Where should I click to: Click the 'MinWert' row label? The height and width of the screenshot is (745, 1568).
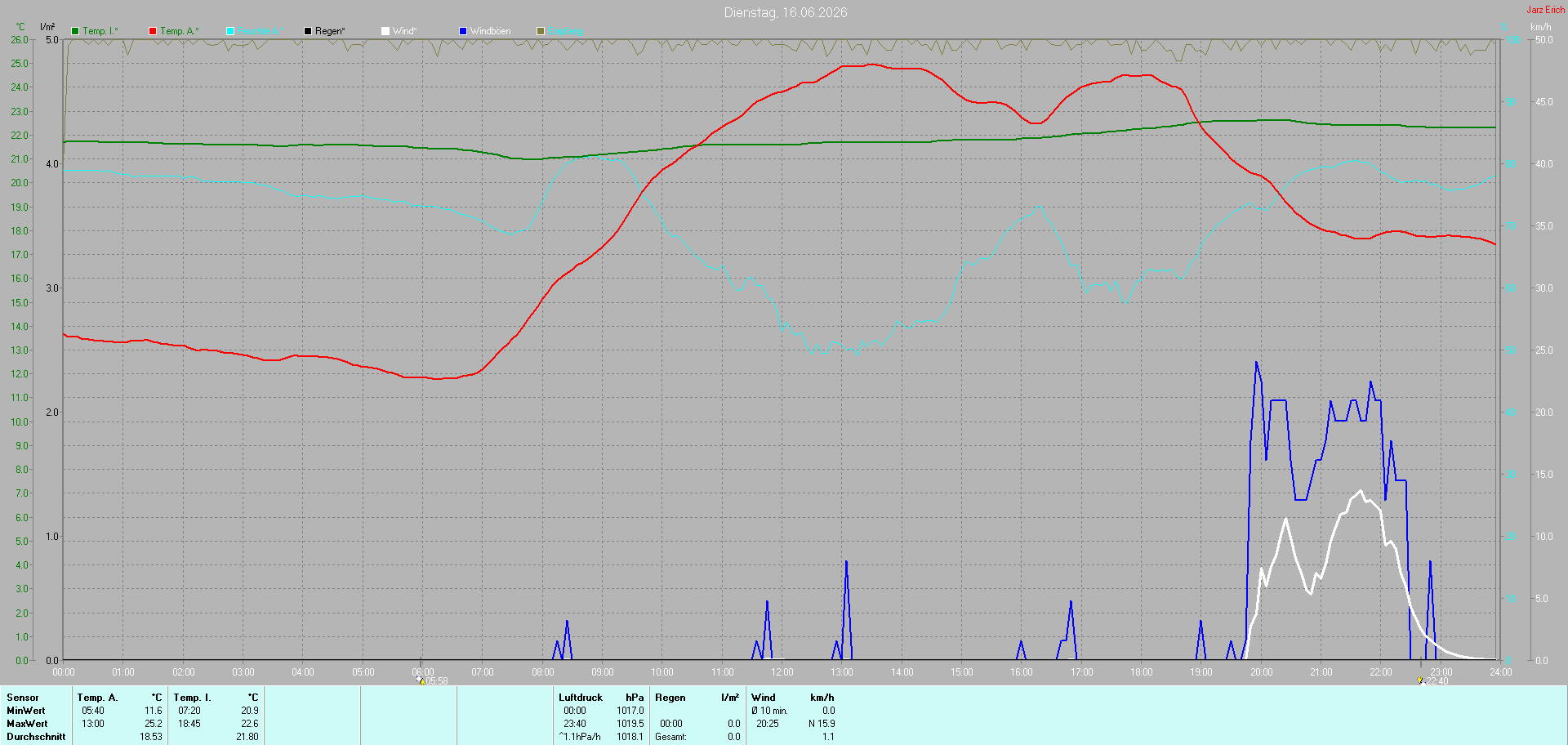pos(26,711)
